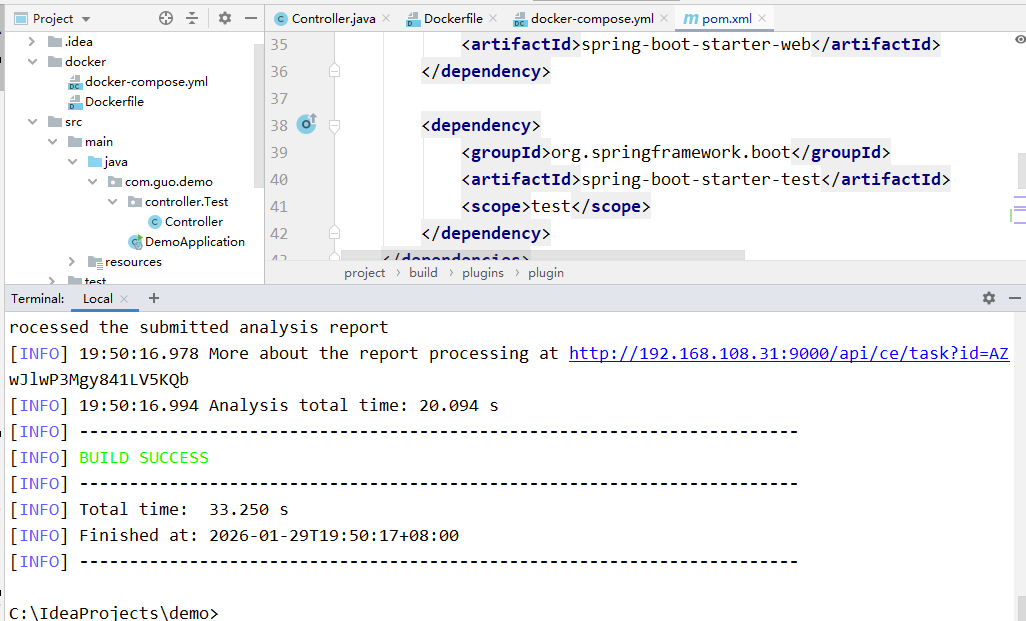The height and width of the screenshot is (621, 1026).
Task: Click 'project' in the breadcrumb bar
Action: tap(364, 273)
